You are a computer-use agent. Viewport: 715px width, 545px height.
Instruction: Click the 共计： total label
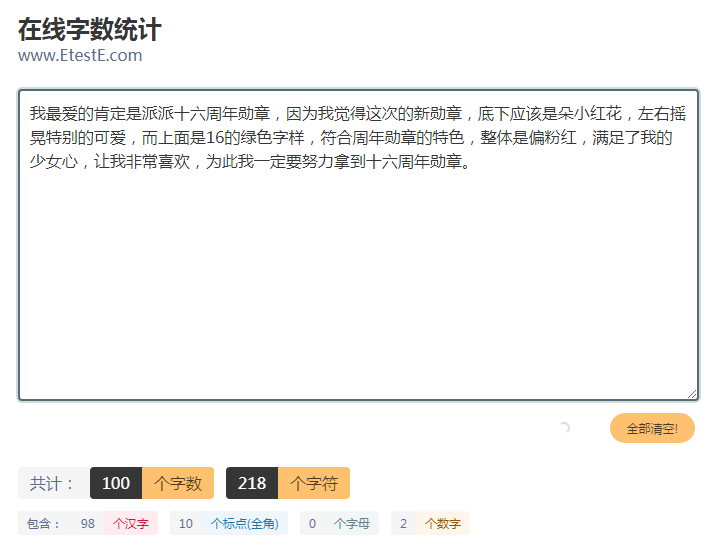point(53,483)
